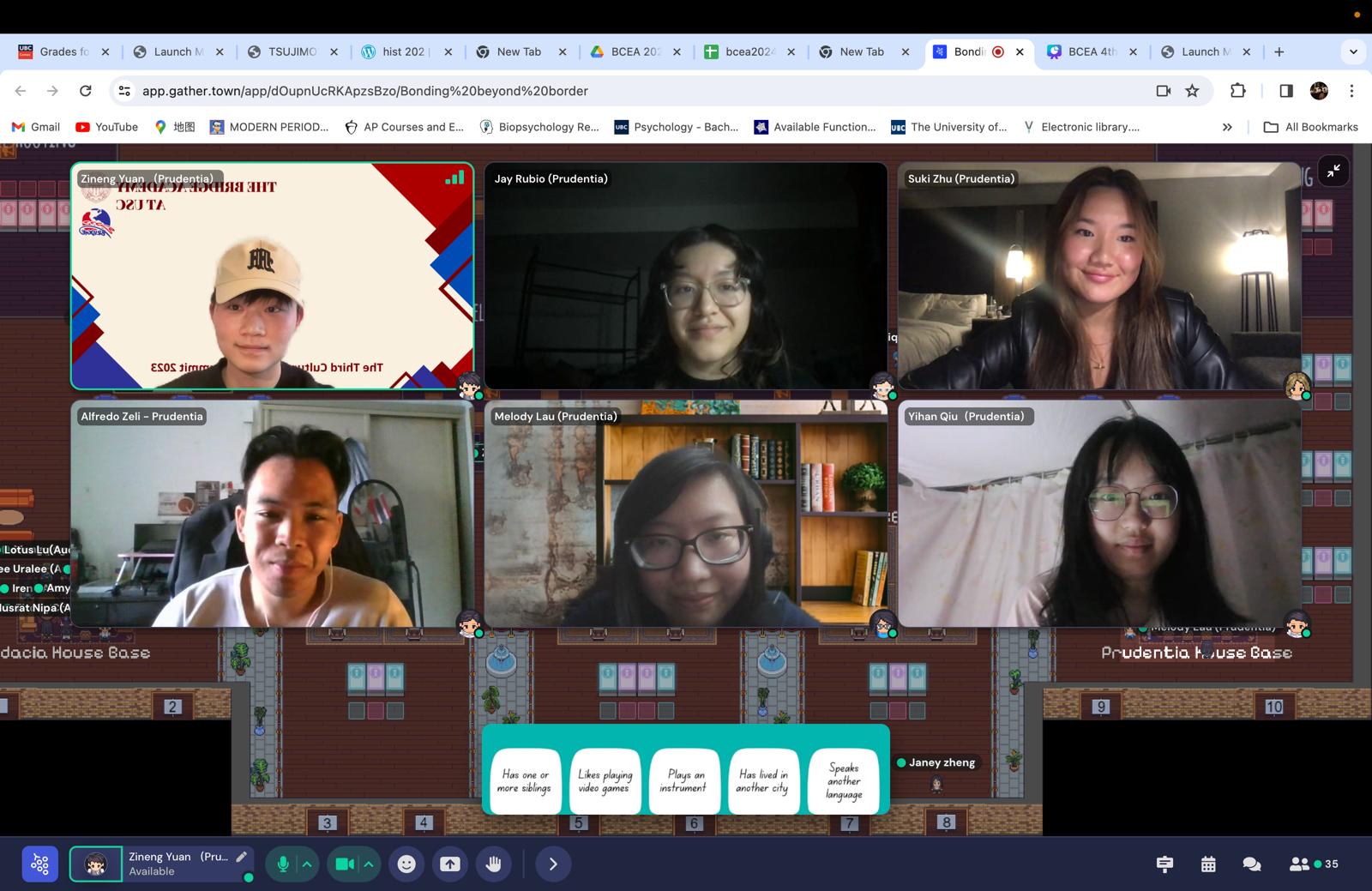Expand camera options chevron
The height and width of the screenshot is (891, 1372).
(x=369, y=864)
